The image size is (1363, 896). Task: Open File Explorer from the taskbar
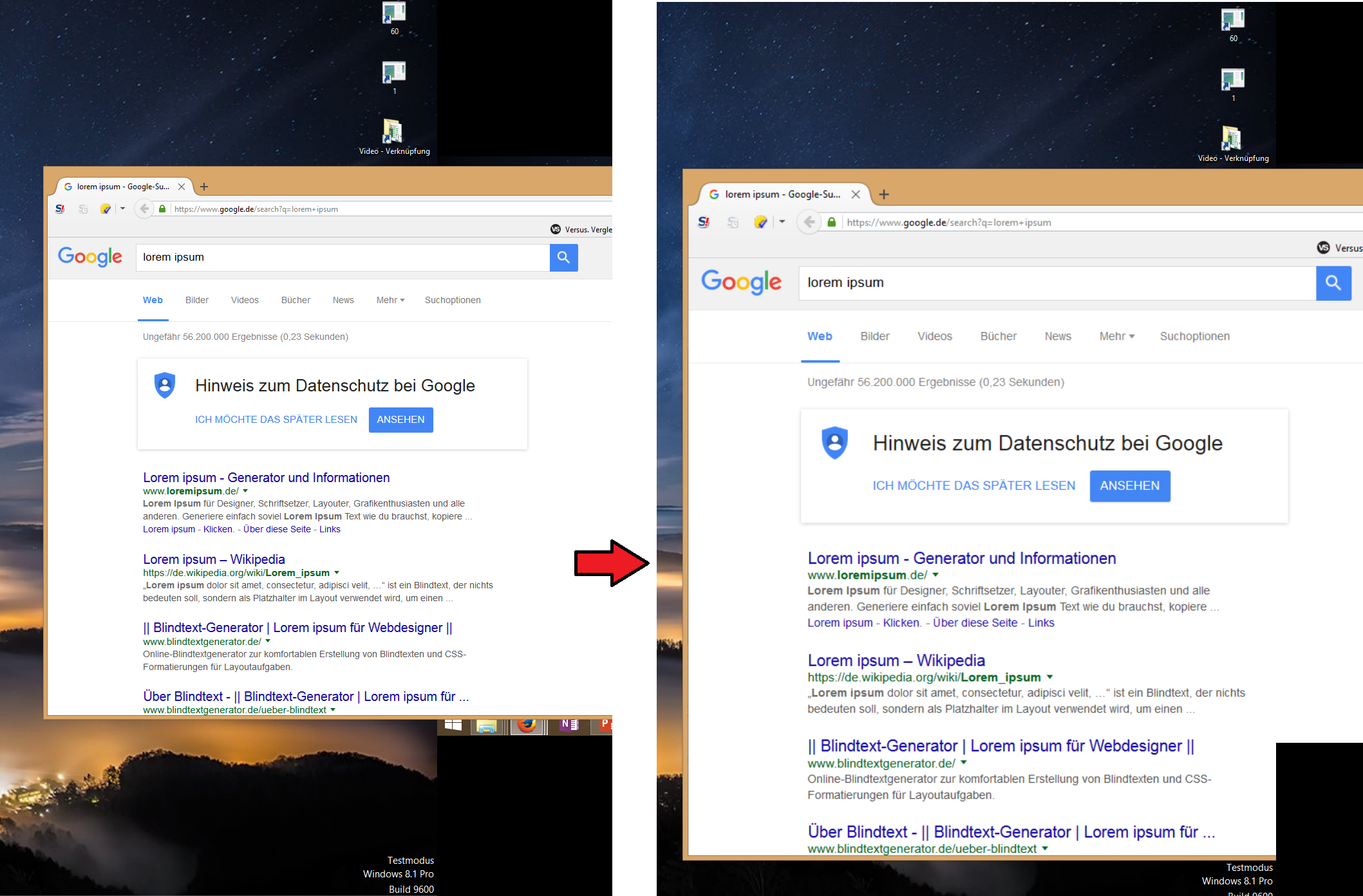point(487,726)
